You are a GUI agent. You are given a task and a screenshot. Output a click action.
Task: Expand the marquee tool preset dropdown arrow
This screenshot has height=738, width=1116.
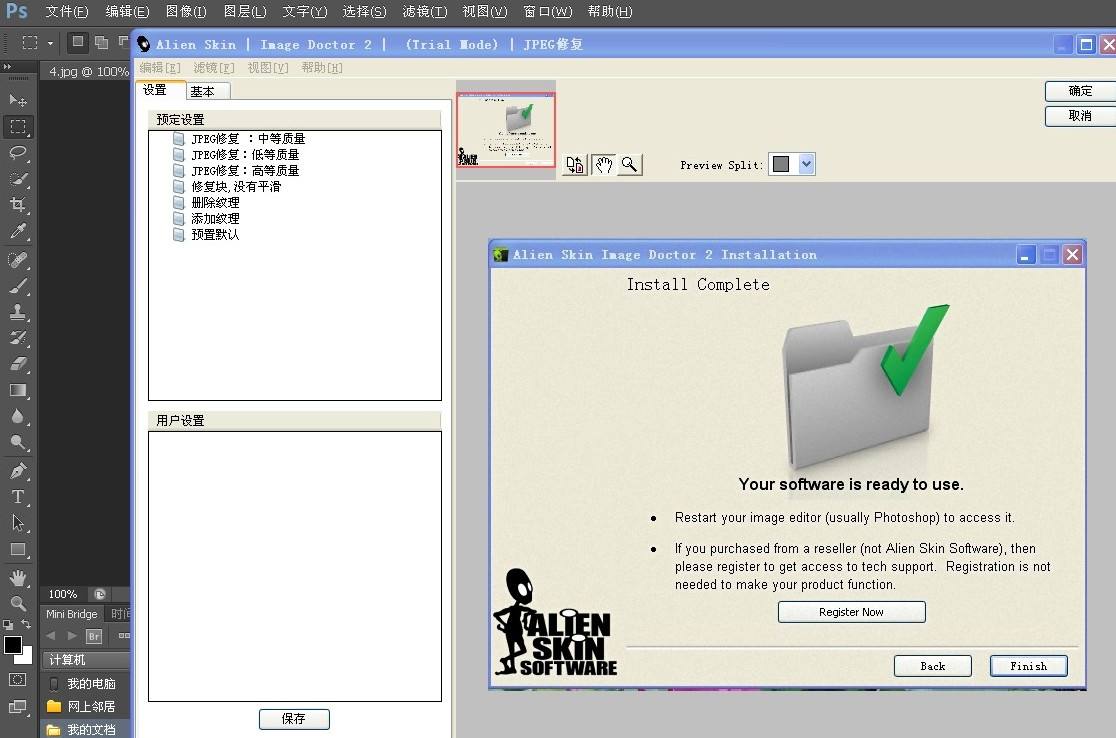coord(51,43)
